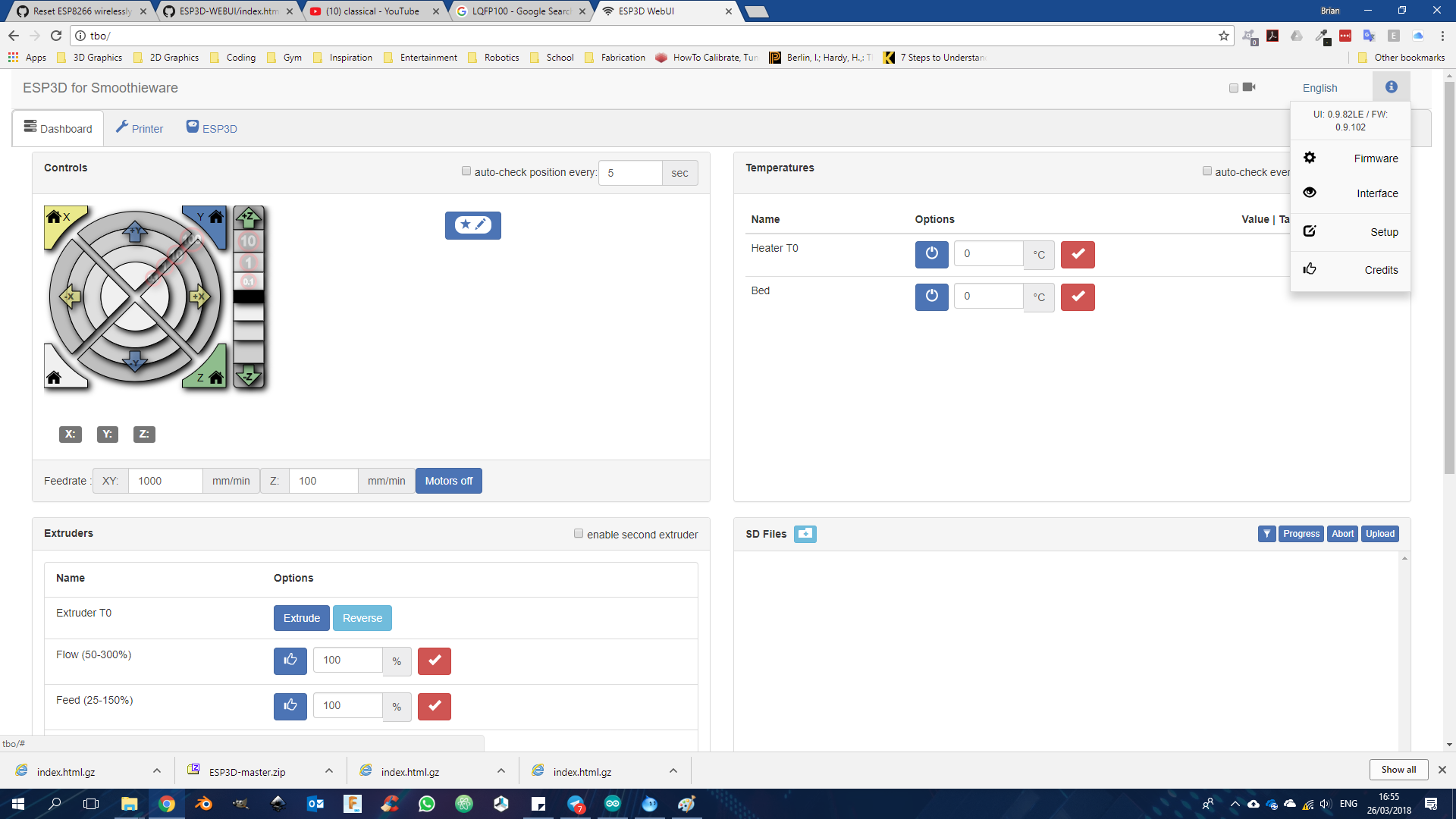Viewport: 1456px width, 819px height.
Task: Open the emergency/custom command icon beside the jog pad
Action: click(472, 225)
